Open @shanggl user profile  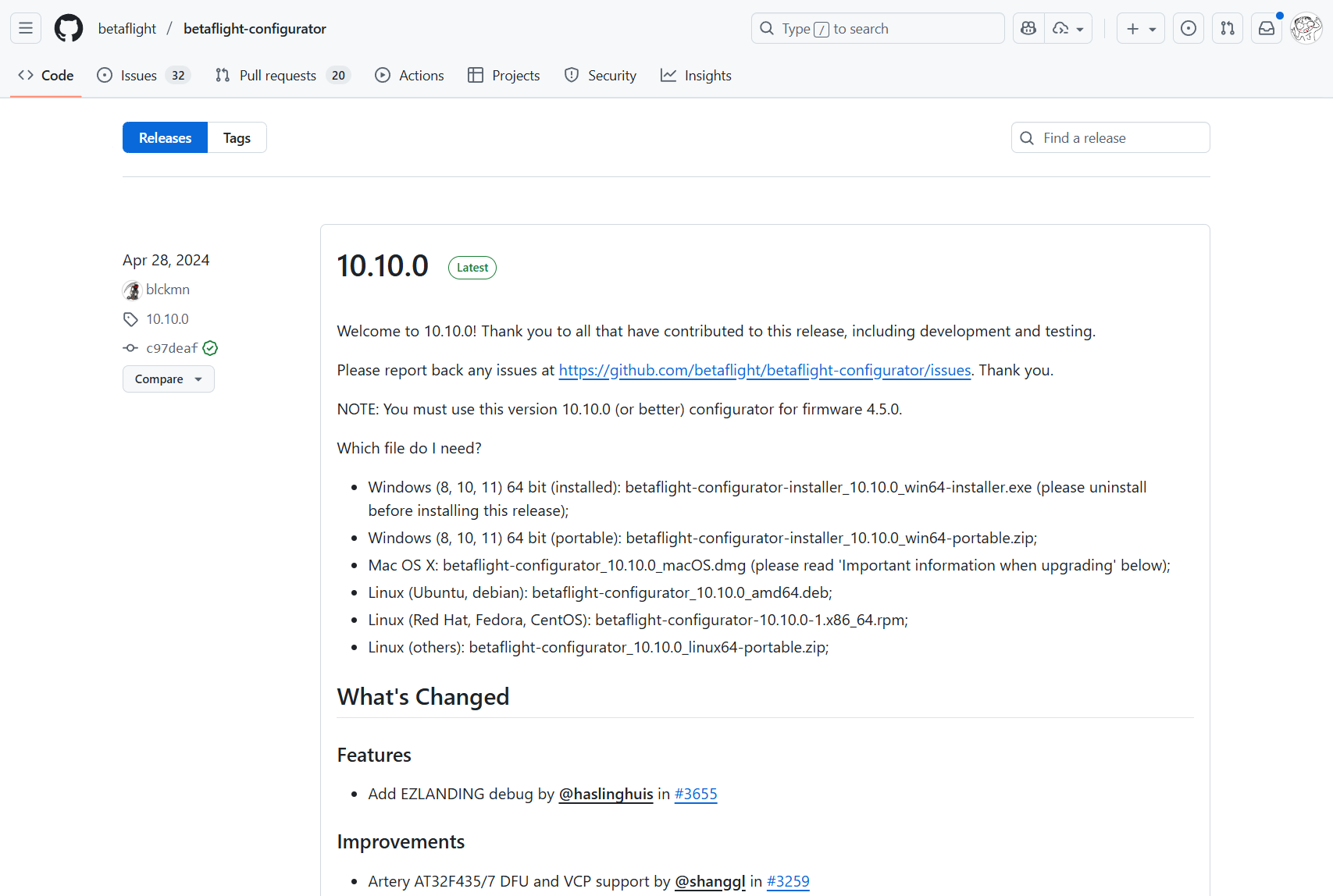pos(710,881)
